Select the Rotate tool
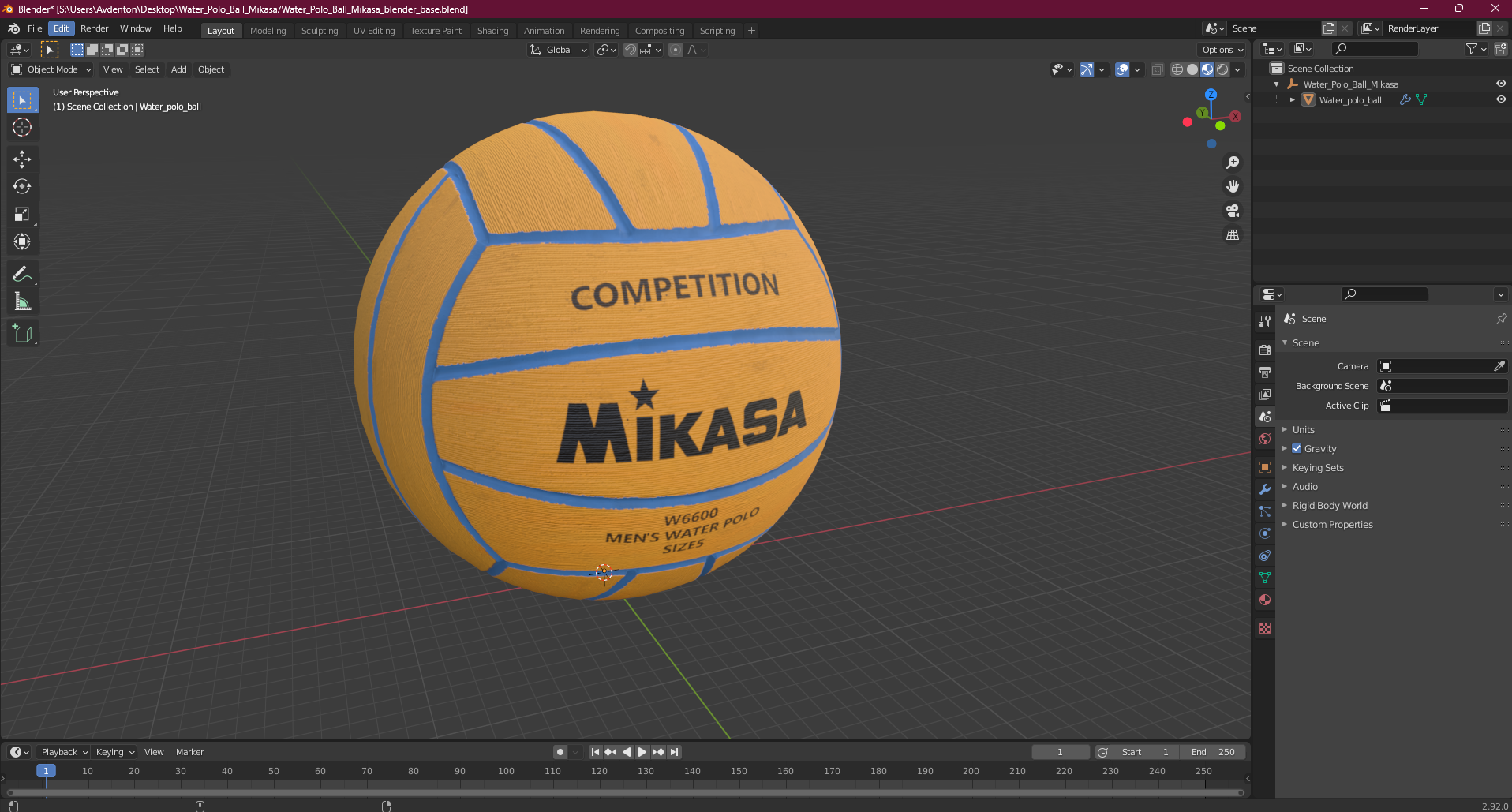The image size is (1512, 812). coord(22,187)
